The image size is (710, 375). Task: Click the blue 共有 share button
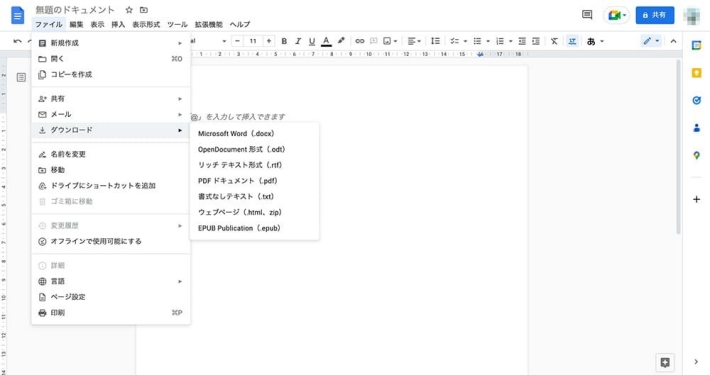tap(654, 15)
